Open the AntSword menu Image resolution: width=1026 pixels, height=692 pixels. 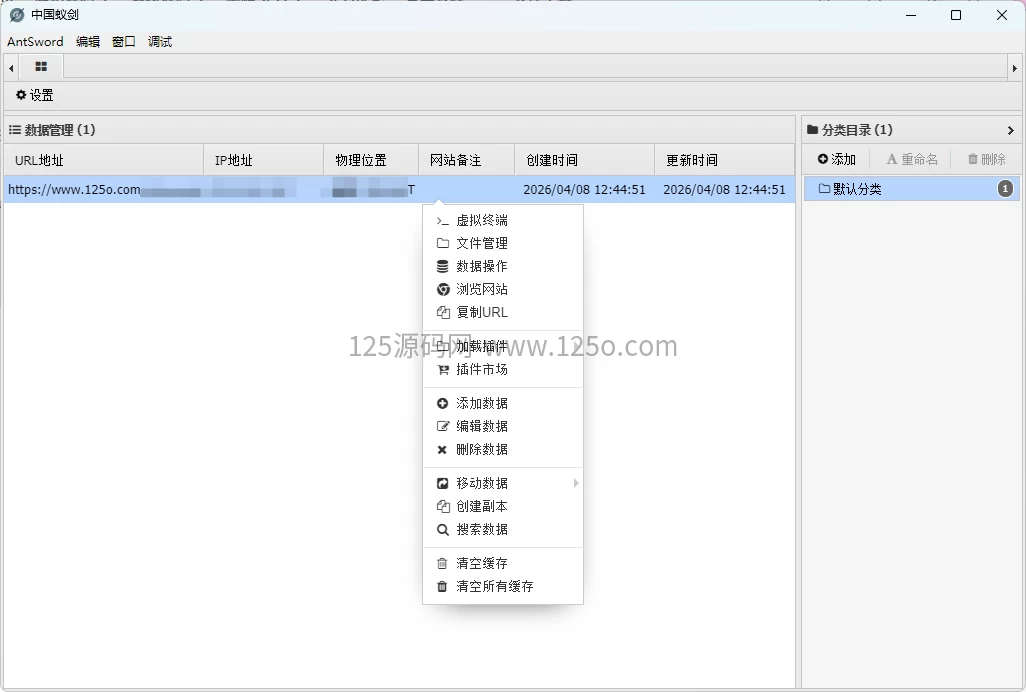pyautogui.click(x=35, y=42)
